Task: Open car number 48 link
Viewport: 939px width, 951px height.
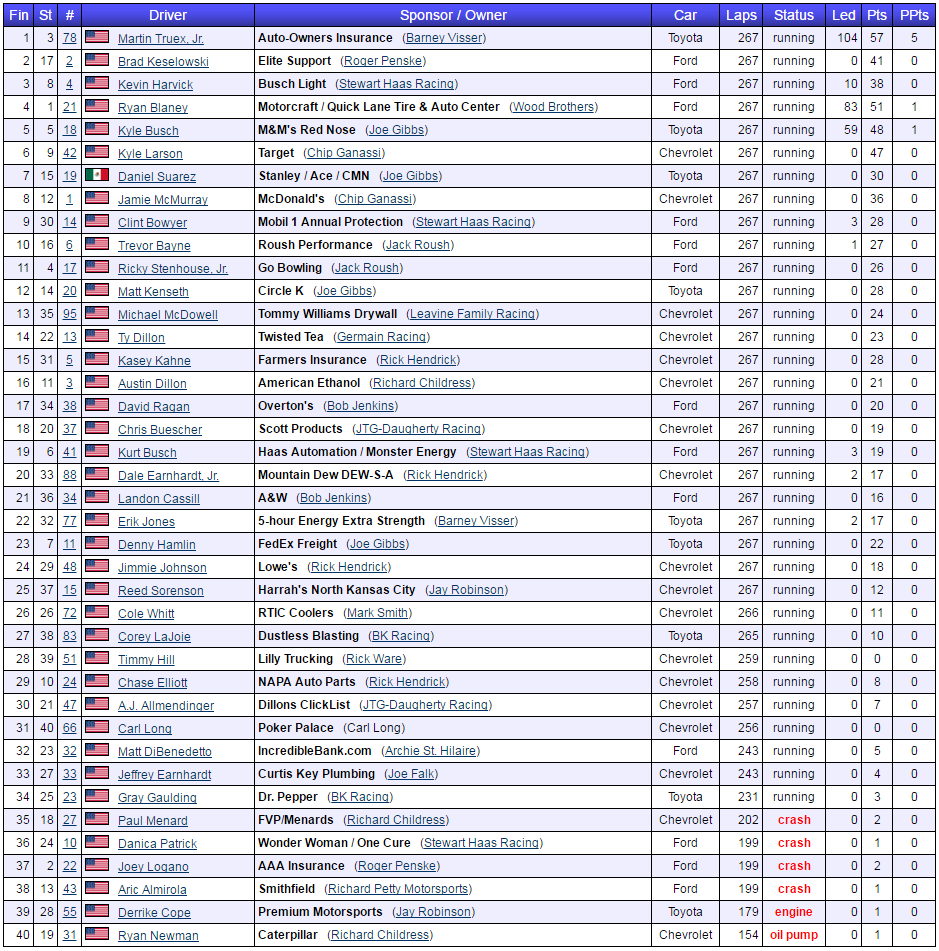Action: [x=70, y=566]
